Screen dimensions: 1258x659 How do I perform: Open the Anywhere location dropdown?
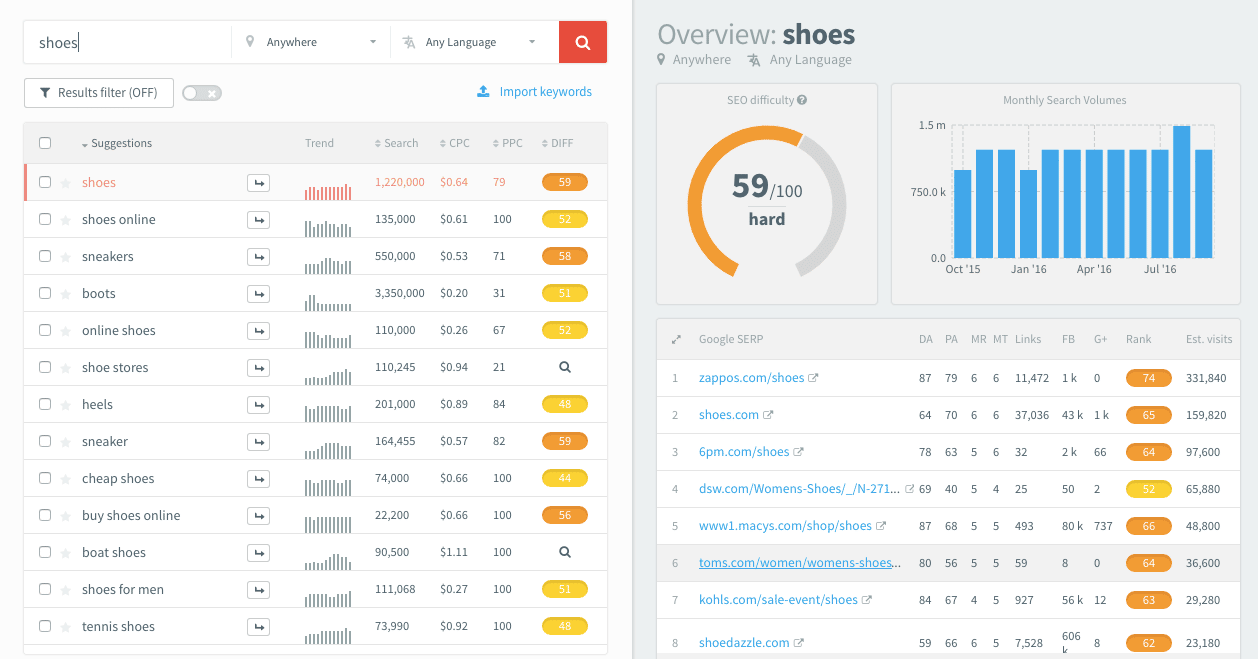(x=311, y=42)
